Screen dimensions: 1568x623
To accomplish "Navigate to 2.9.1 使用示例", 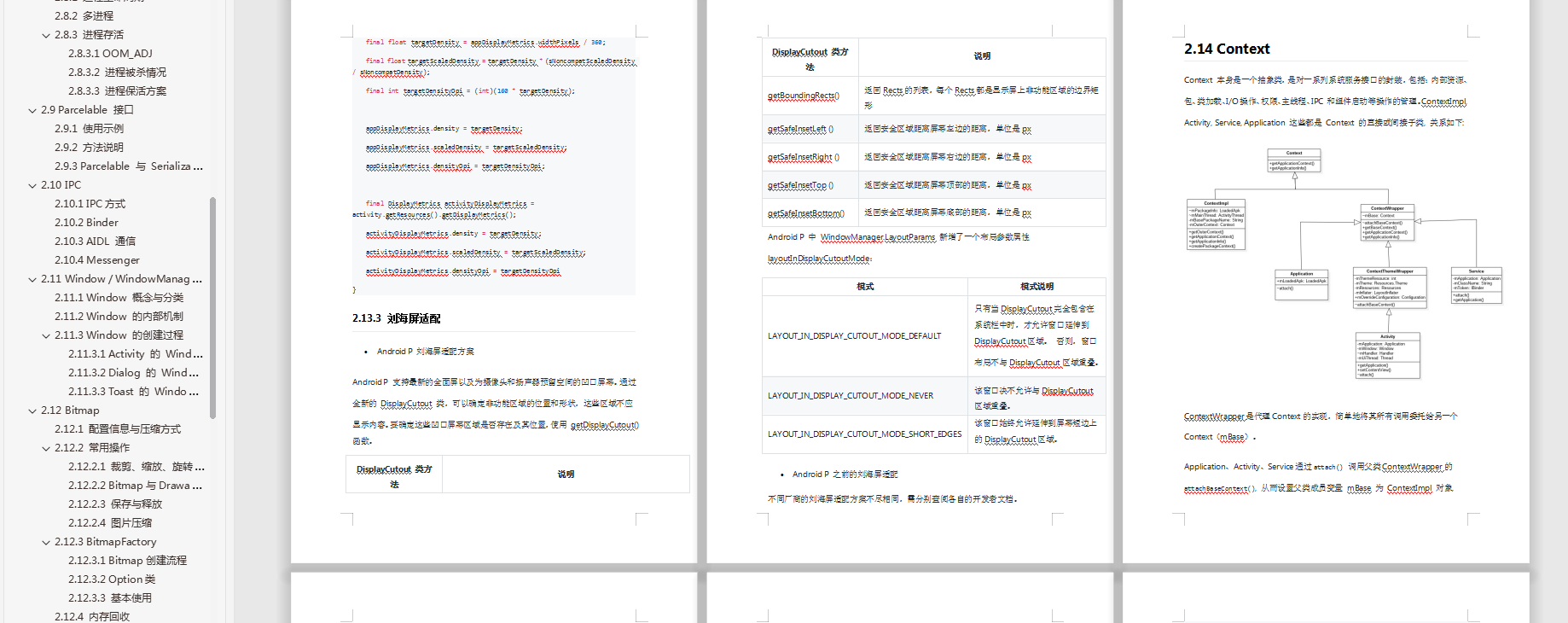I will point(89,129).
